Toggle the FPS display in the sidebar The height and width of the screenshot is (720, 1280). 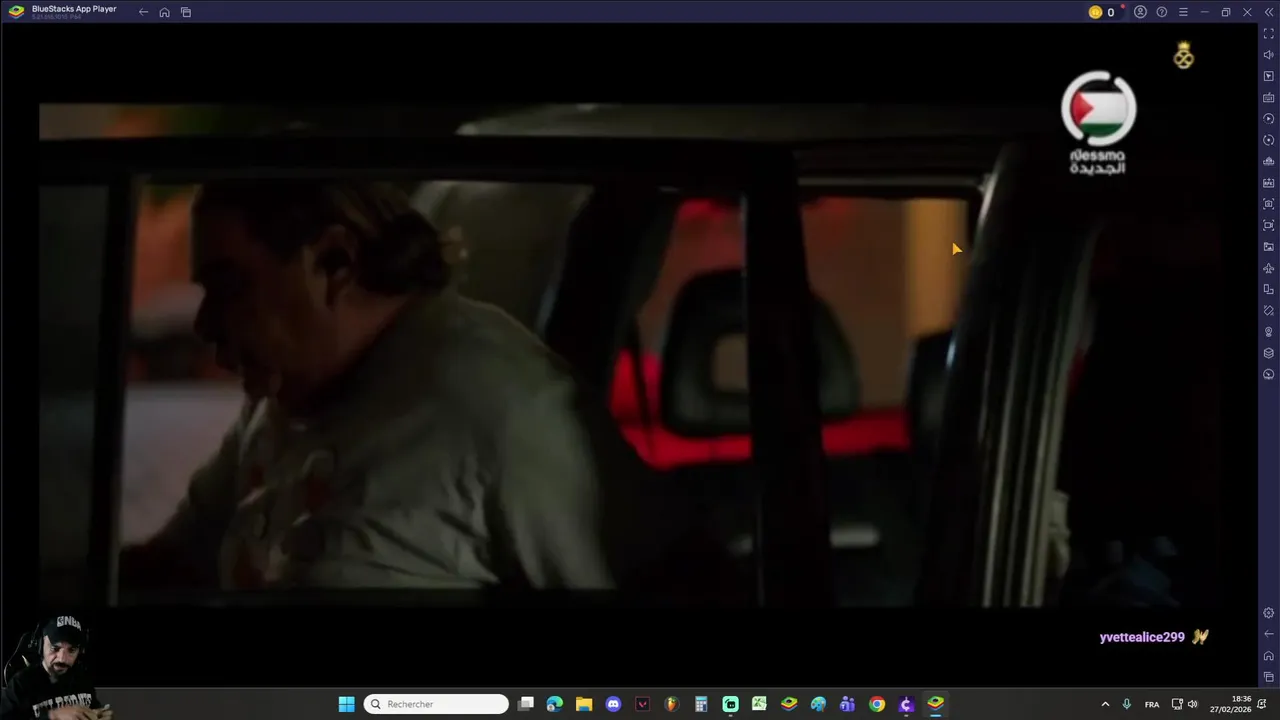point(1269,183)
